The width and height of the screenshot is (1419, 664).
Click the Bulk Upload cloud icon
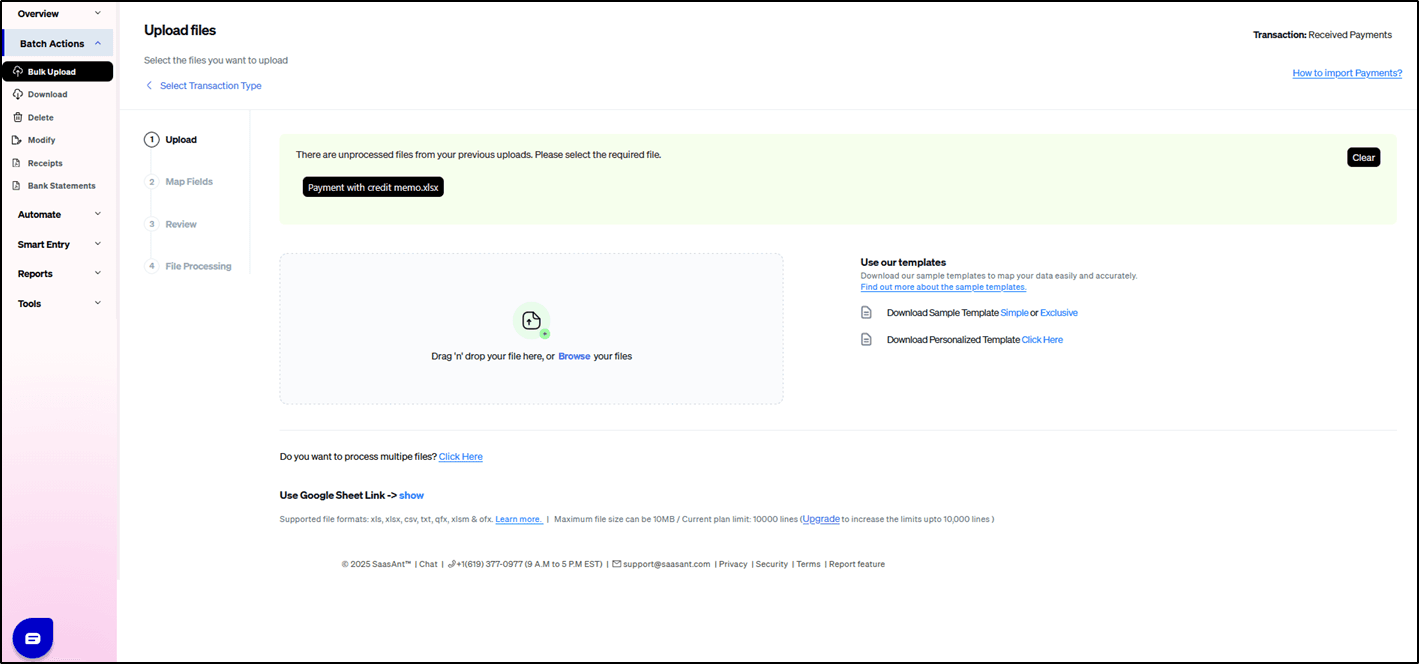[x=18, y=72]
